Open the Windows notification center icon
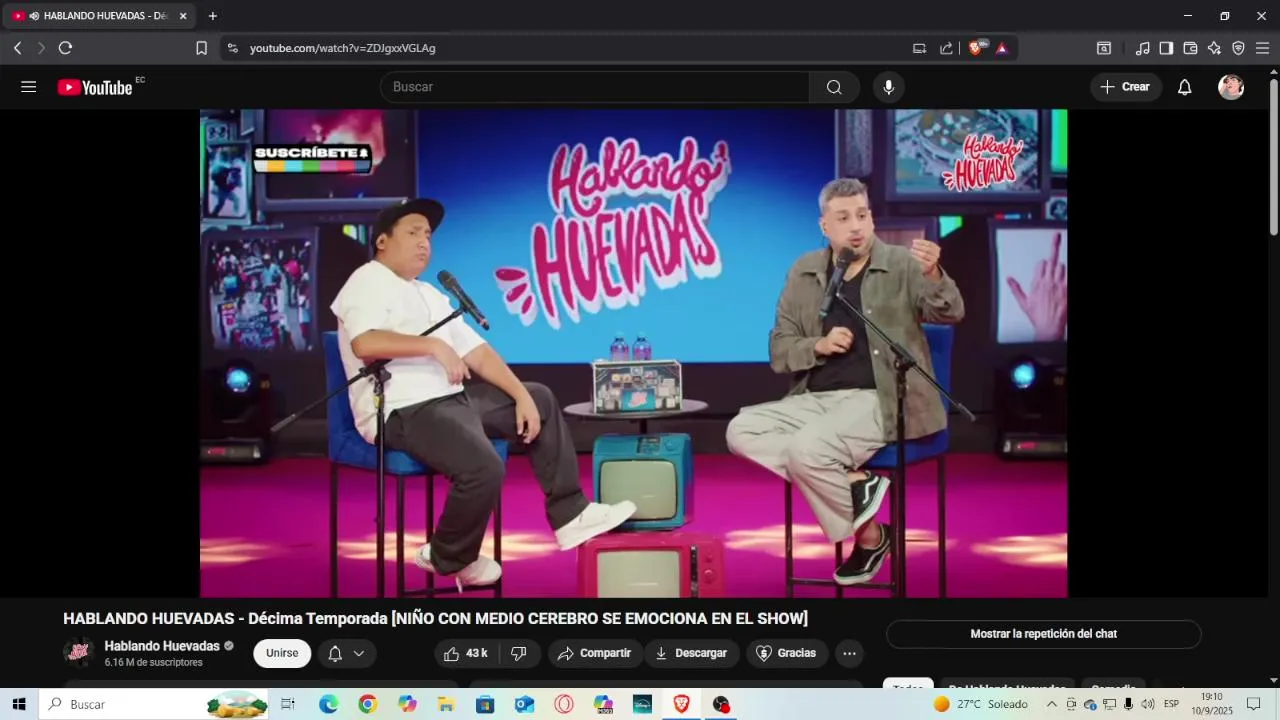 pos(1253,704)
